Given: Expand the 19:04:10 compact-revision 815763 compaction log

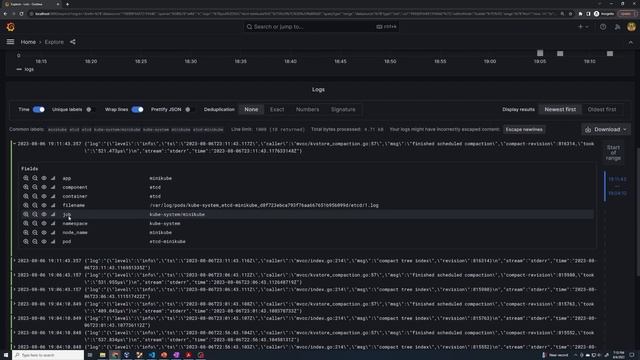Looking at the screenshot, I should (14, 304).
